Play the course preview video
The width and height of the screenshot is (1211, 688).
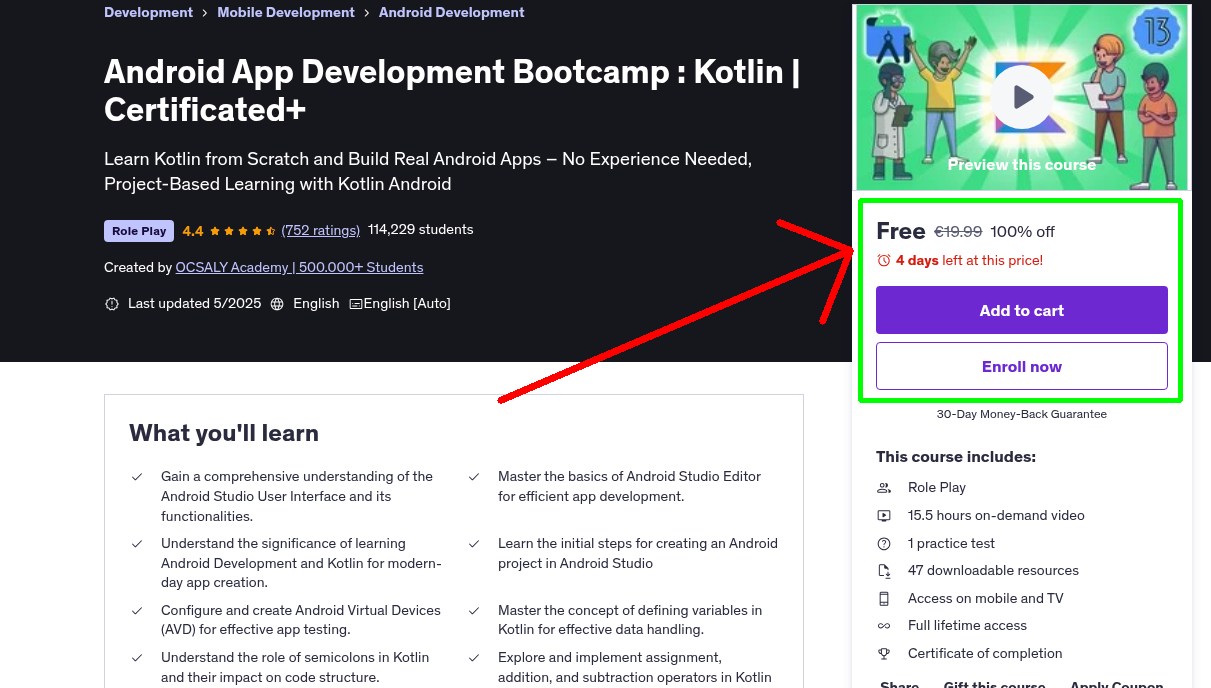coord(1022,97)
